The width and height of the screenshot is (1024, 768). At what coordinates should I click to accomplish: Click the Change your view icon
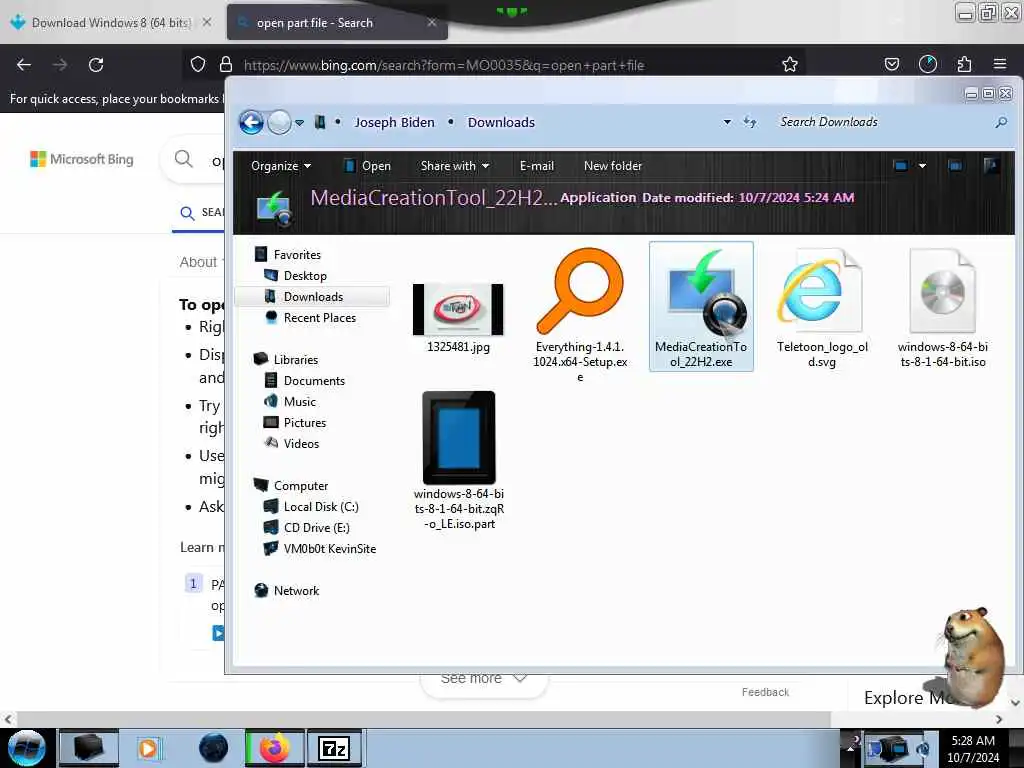tap(901, 166)
